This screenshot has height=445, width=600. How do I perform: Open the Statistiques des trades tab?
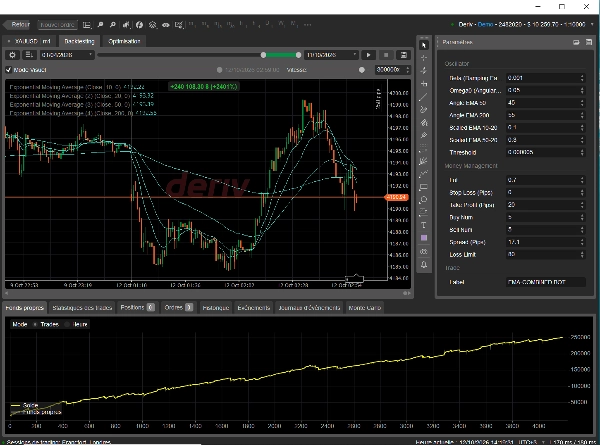(x=82, y=308)
